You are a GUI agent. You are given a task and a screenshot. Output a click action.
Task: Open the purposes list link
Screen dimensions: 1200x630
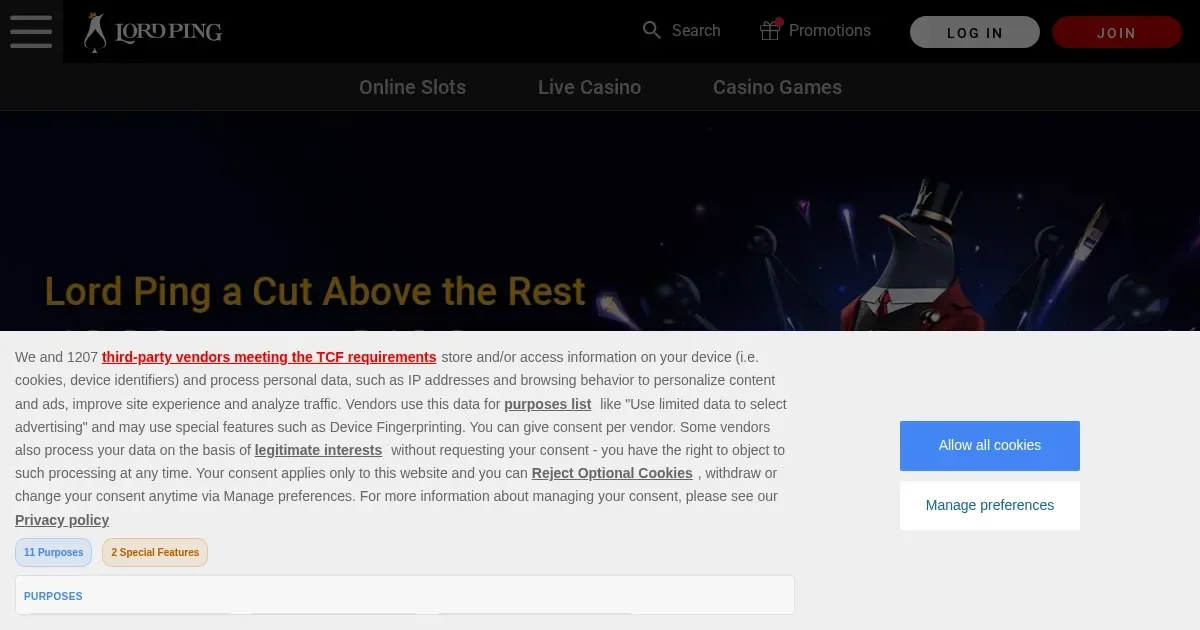coord(548,404)
